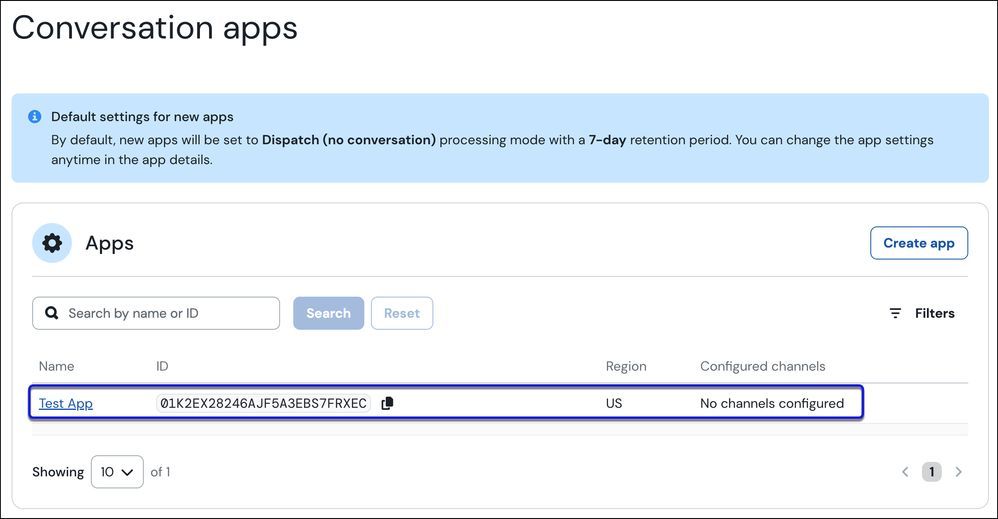Viewport: 998px width, 519px height.
Task: Click the Name column header
Action: 57,366
